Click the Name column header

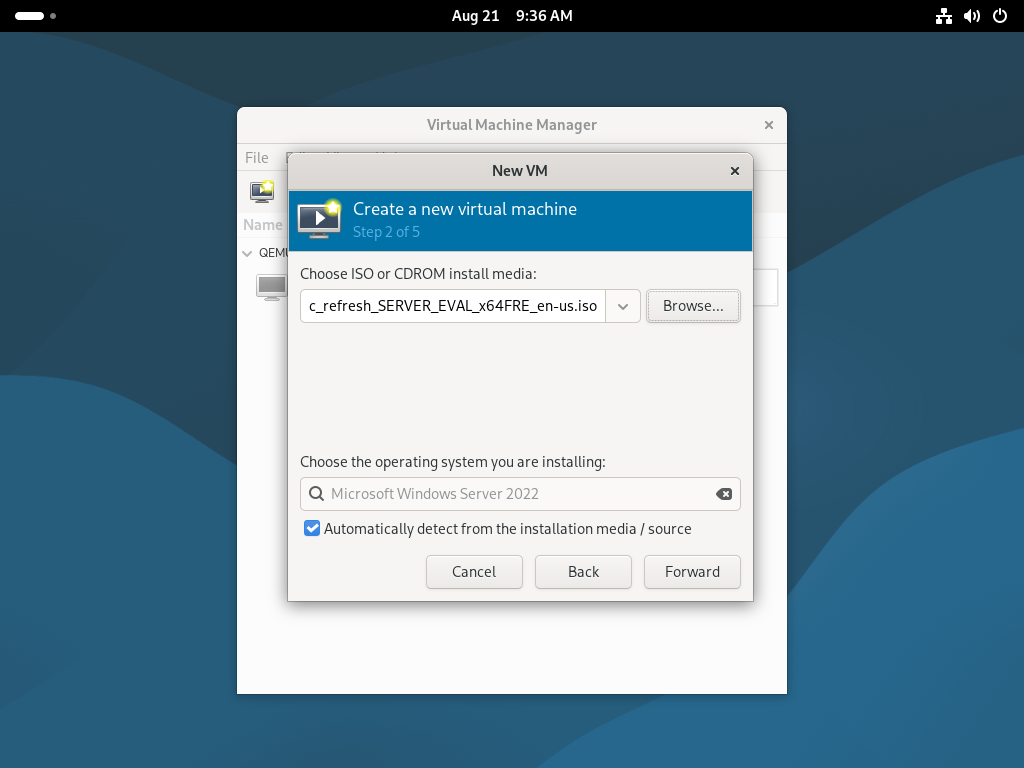[x=263, y=225]
